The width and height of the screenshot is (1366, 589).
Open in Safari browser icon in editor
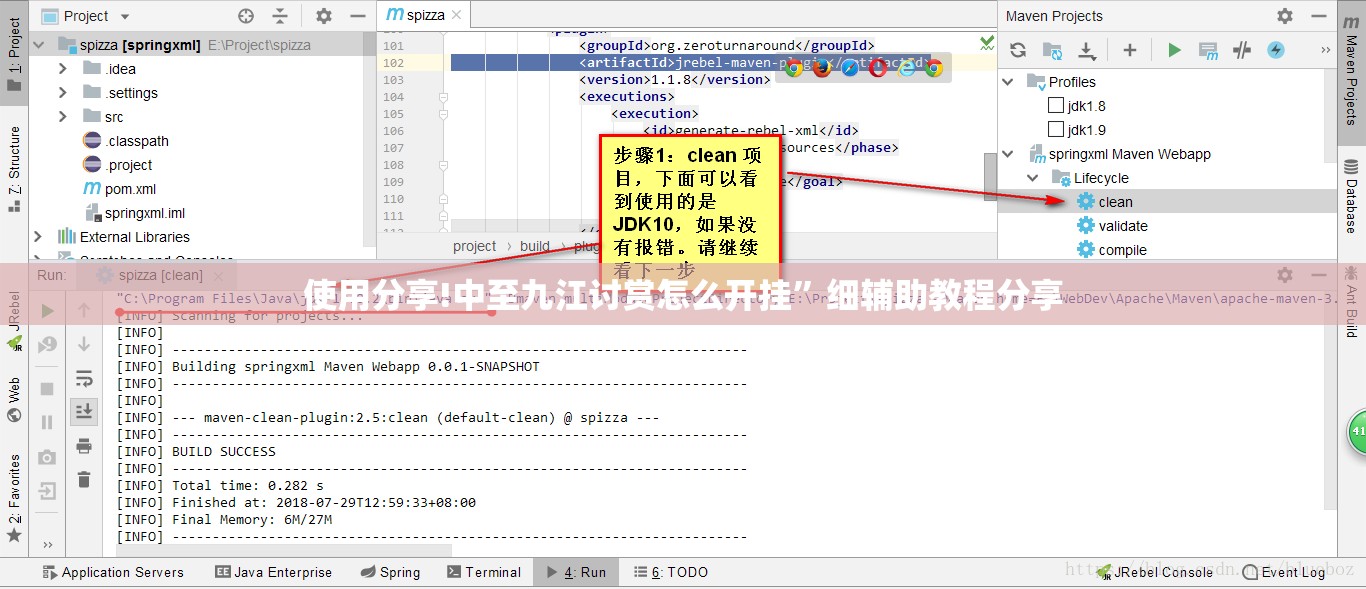tap(850, 68)
